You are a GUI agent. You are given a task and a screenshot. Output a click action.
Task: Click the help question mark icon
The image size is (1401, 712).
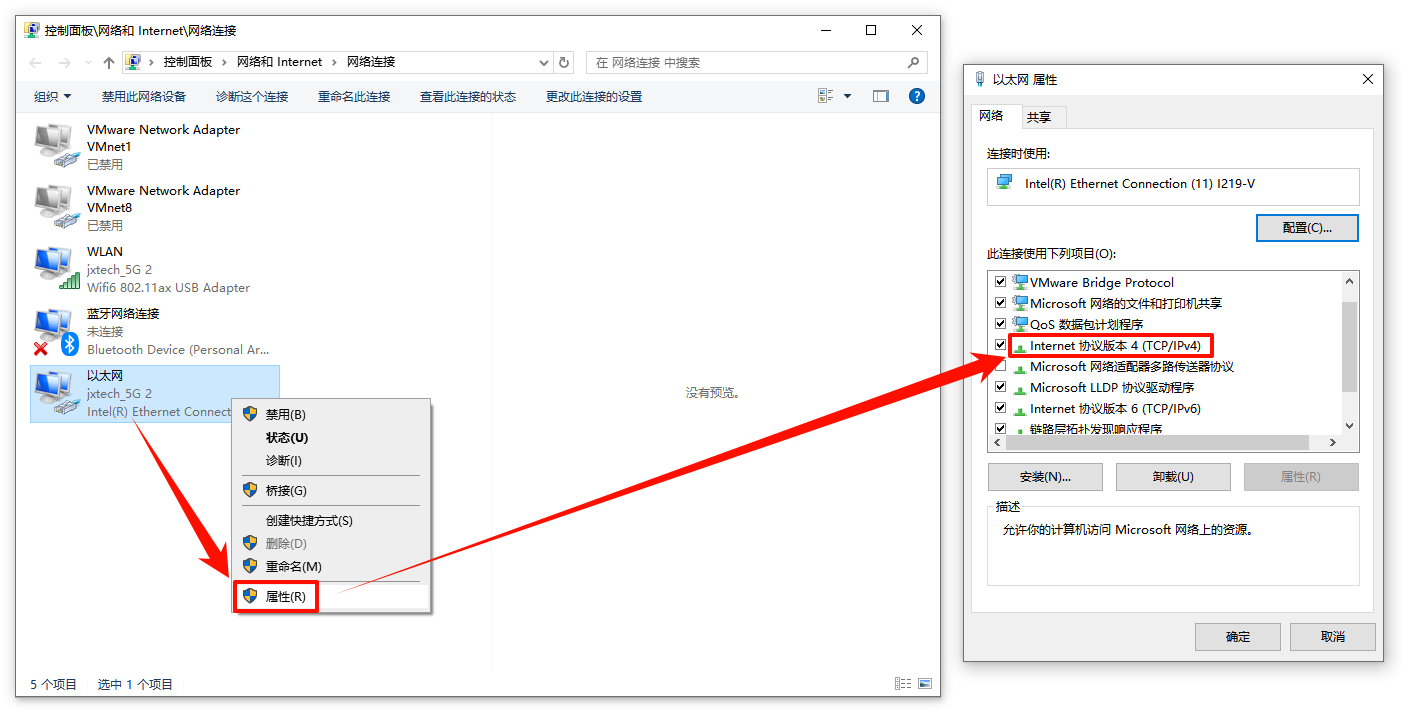(916, 96)
